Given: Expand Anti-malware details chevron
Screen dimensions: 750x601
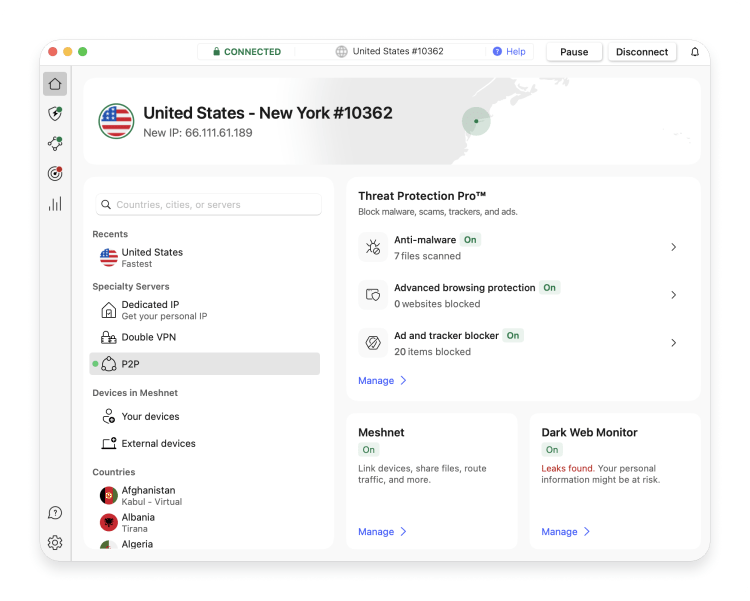Looking at the screenshot, I should tap(673, 247).
